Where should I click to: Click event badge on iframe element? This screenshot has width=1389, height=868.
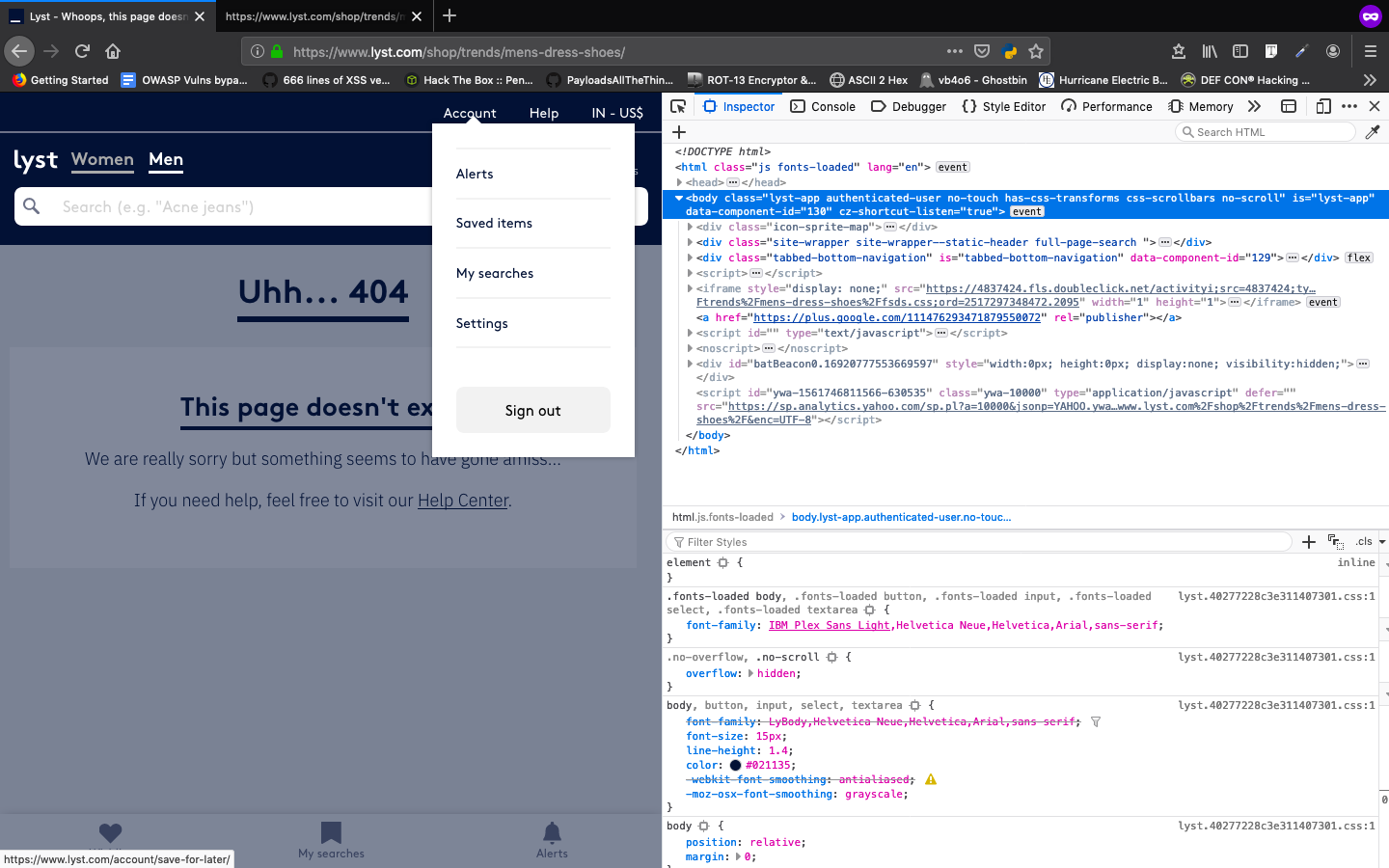tap(1323, 302)
